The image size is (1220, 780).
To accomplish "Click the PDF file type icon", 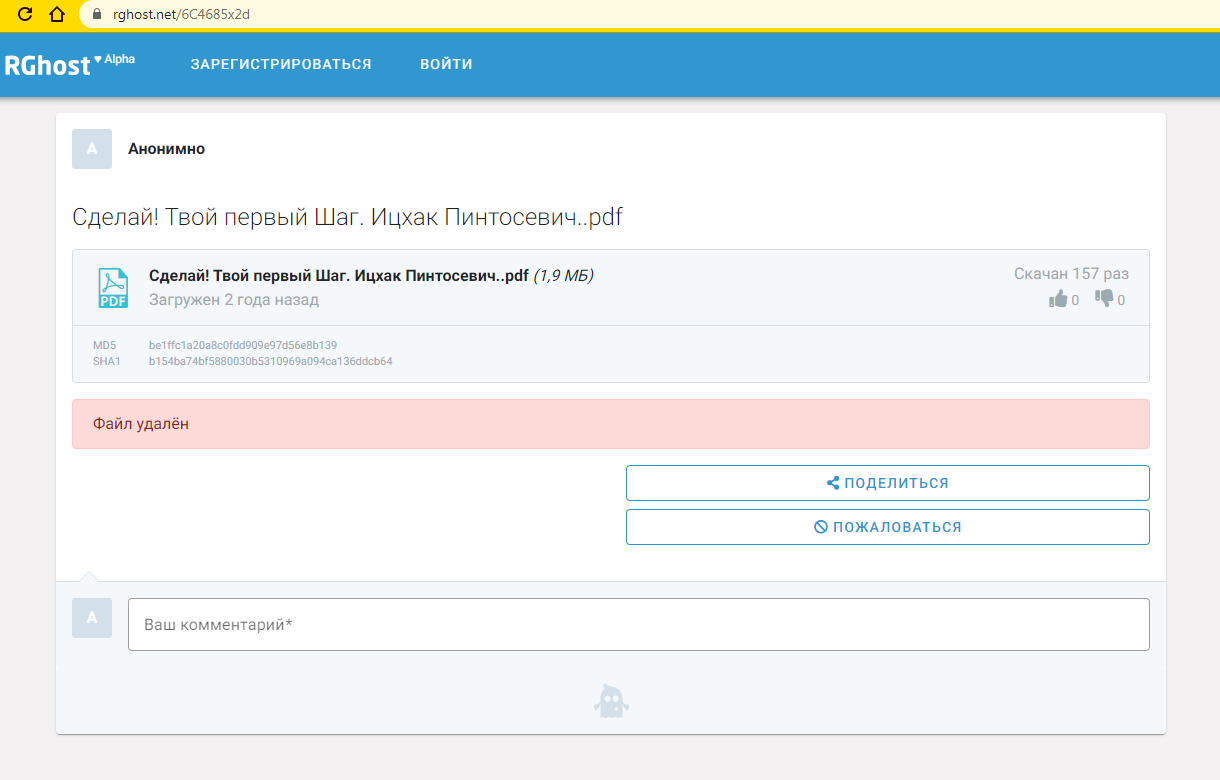I will (112, 288).
